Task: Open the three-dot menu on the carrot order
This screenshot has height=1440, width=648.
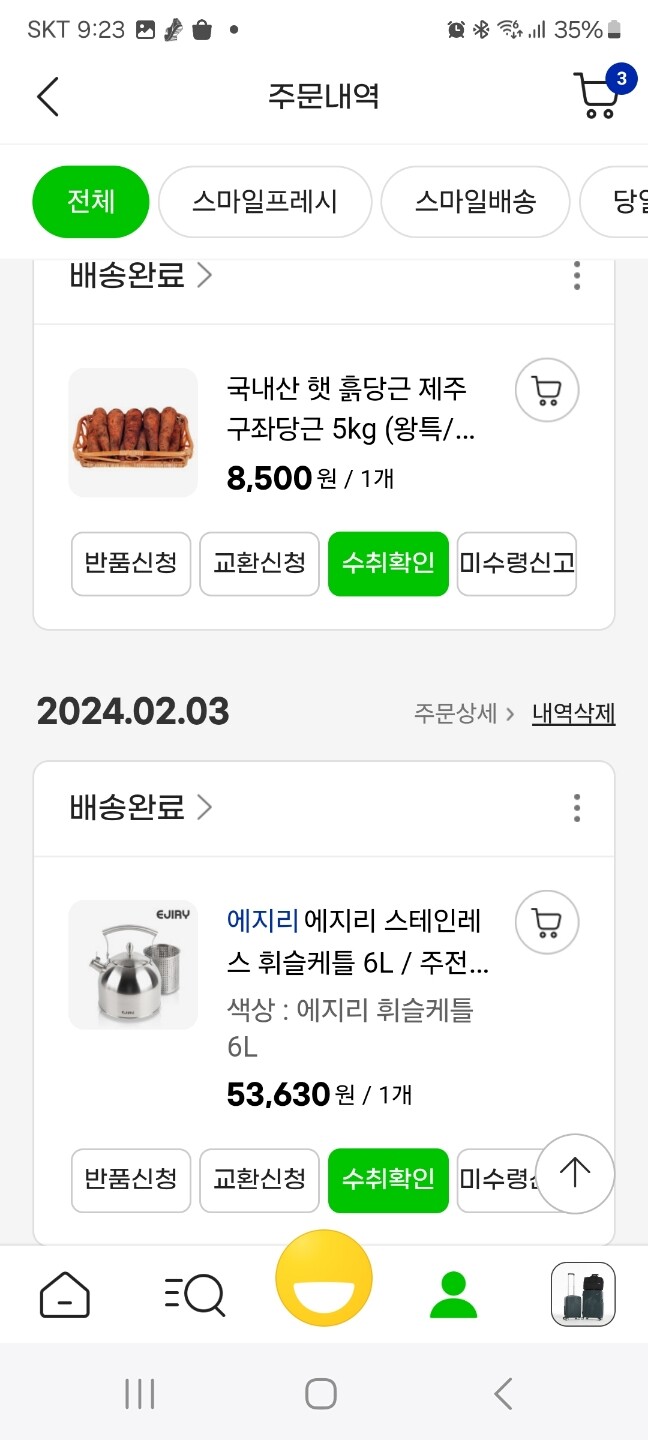Action: [x=577, y=276]
